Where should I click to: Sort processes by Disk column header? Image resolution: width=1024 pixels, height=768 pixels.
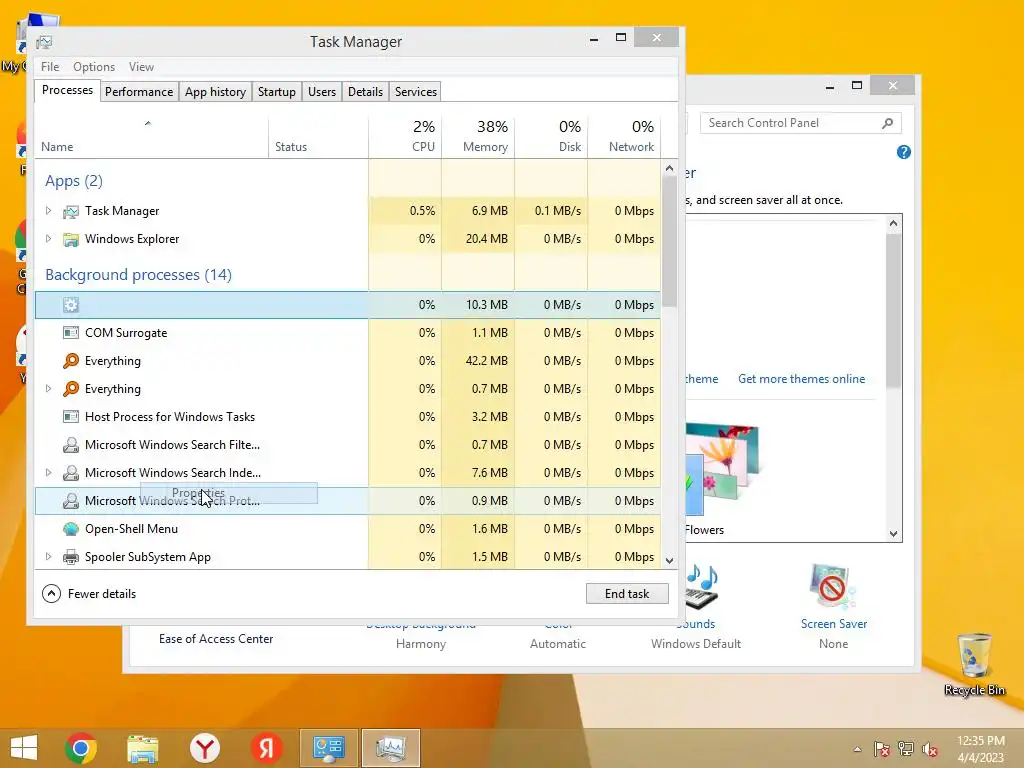[551, 137]
